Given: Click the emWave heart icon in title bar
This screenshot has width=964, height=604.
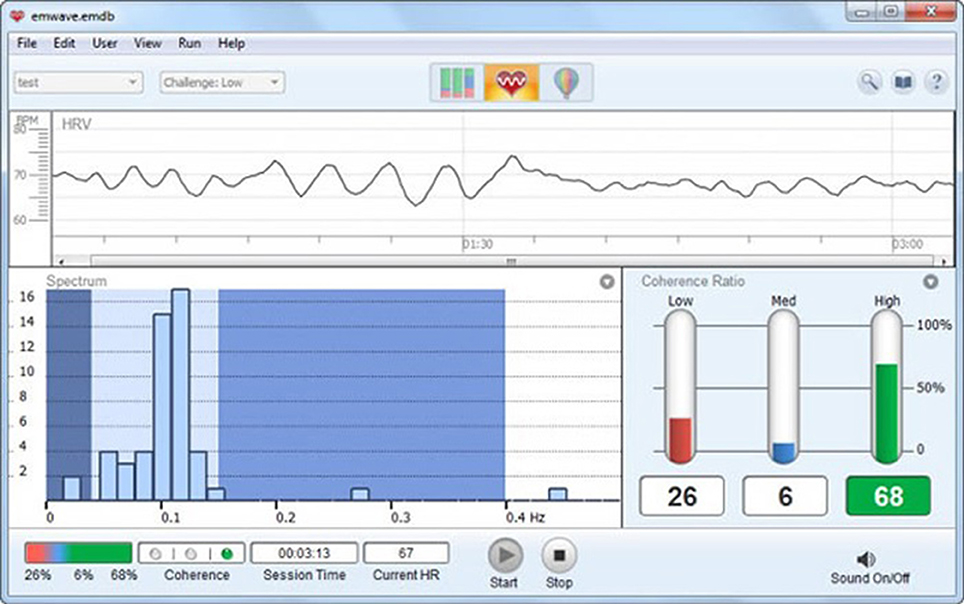Looking at the screenshot, I should coord(17,16).
